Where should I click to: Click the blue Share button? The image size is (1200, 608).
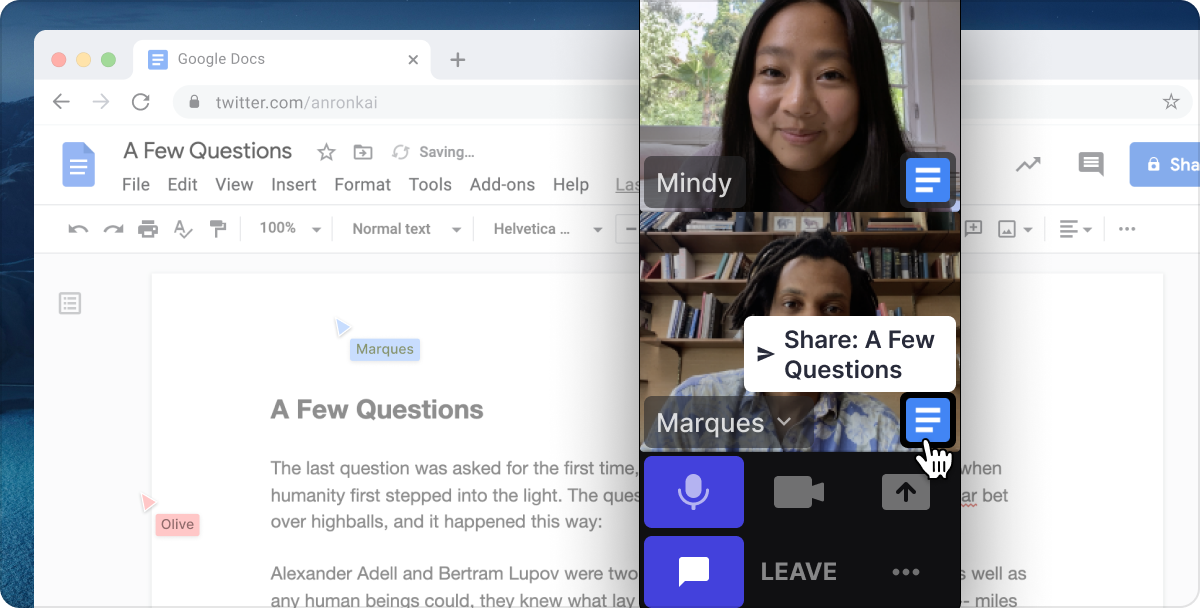pyautogui.click(x=1165, y=164)
